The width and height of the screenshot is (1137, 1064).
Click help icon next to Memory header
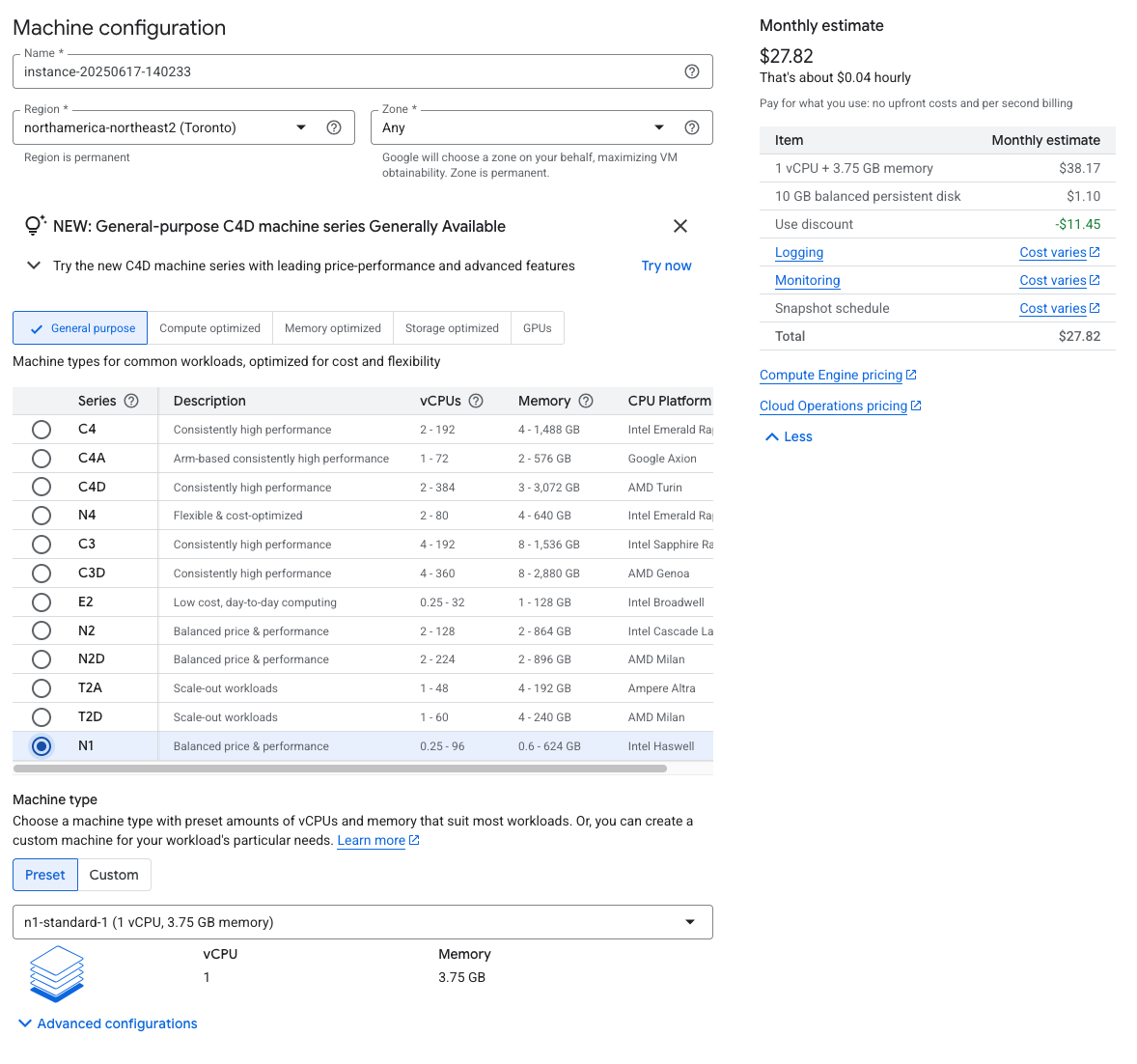coord(586,401)
